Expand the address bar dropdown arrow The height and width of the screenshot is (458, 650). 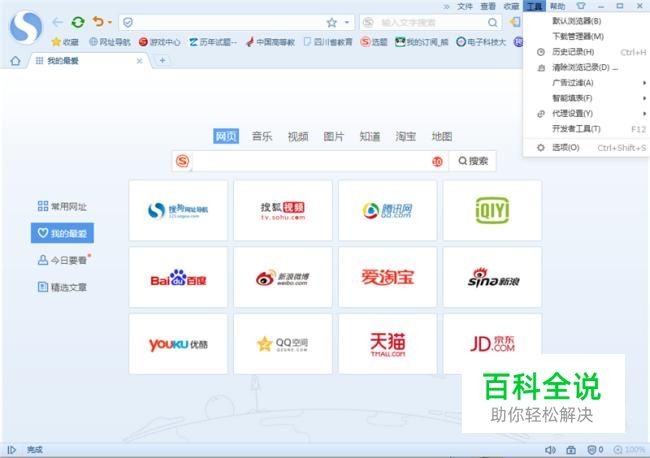[347, 22]
